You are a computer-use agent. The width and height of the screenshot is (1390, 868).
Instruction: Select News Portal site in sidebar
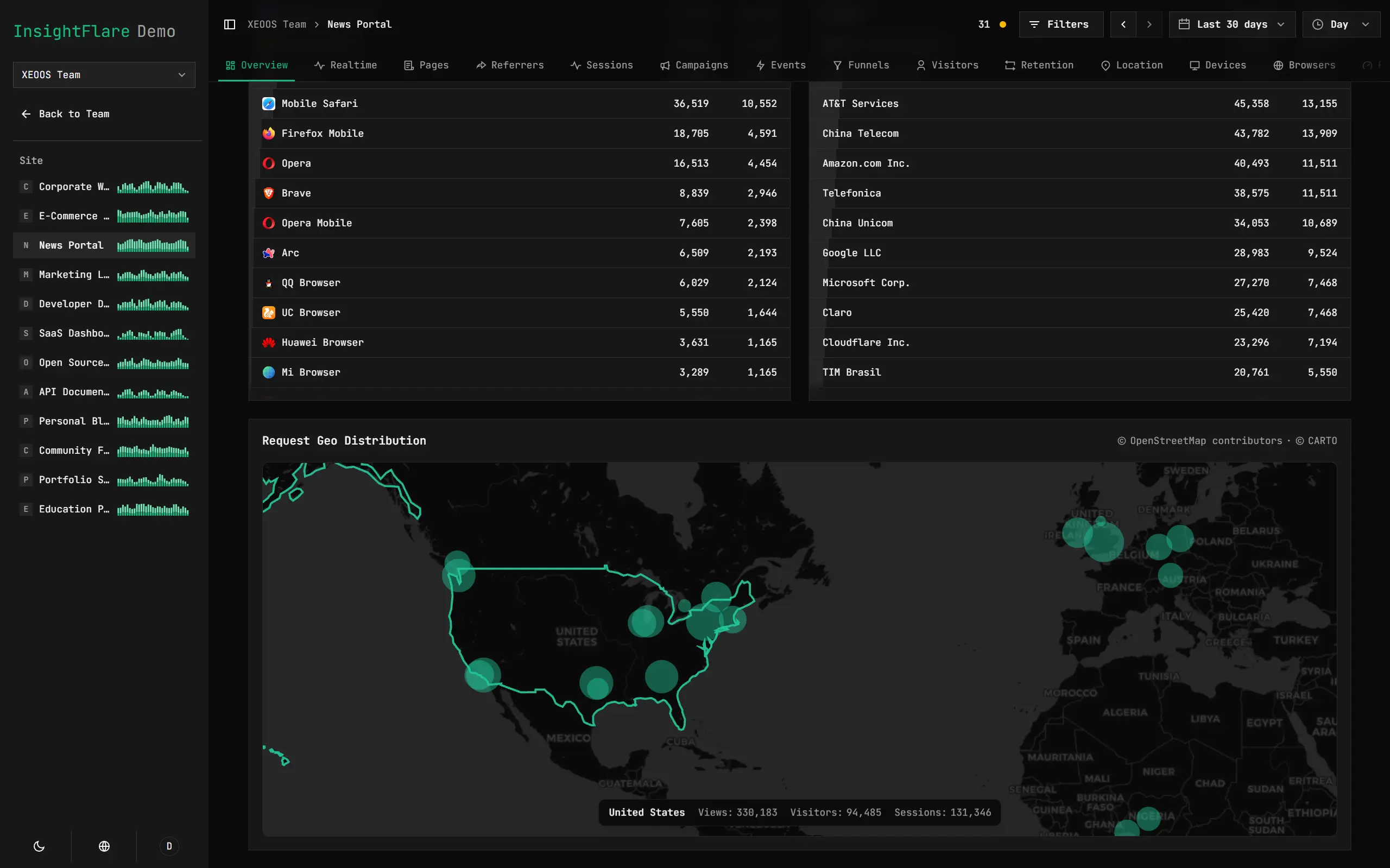coord(104,245)
